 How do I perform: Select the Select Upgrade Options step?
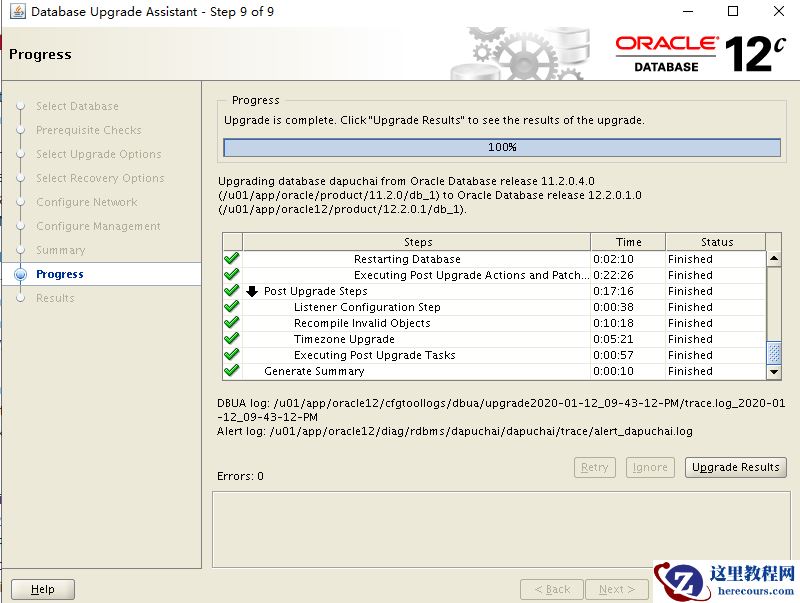tap(98, 154)
